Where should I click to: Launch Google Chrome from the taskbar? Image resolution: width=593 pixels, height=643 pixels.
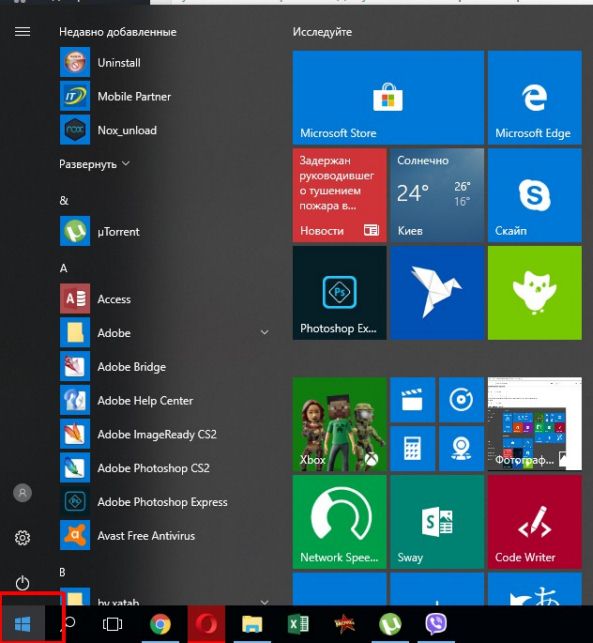click(160, 624)
